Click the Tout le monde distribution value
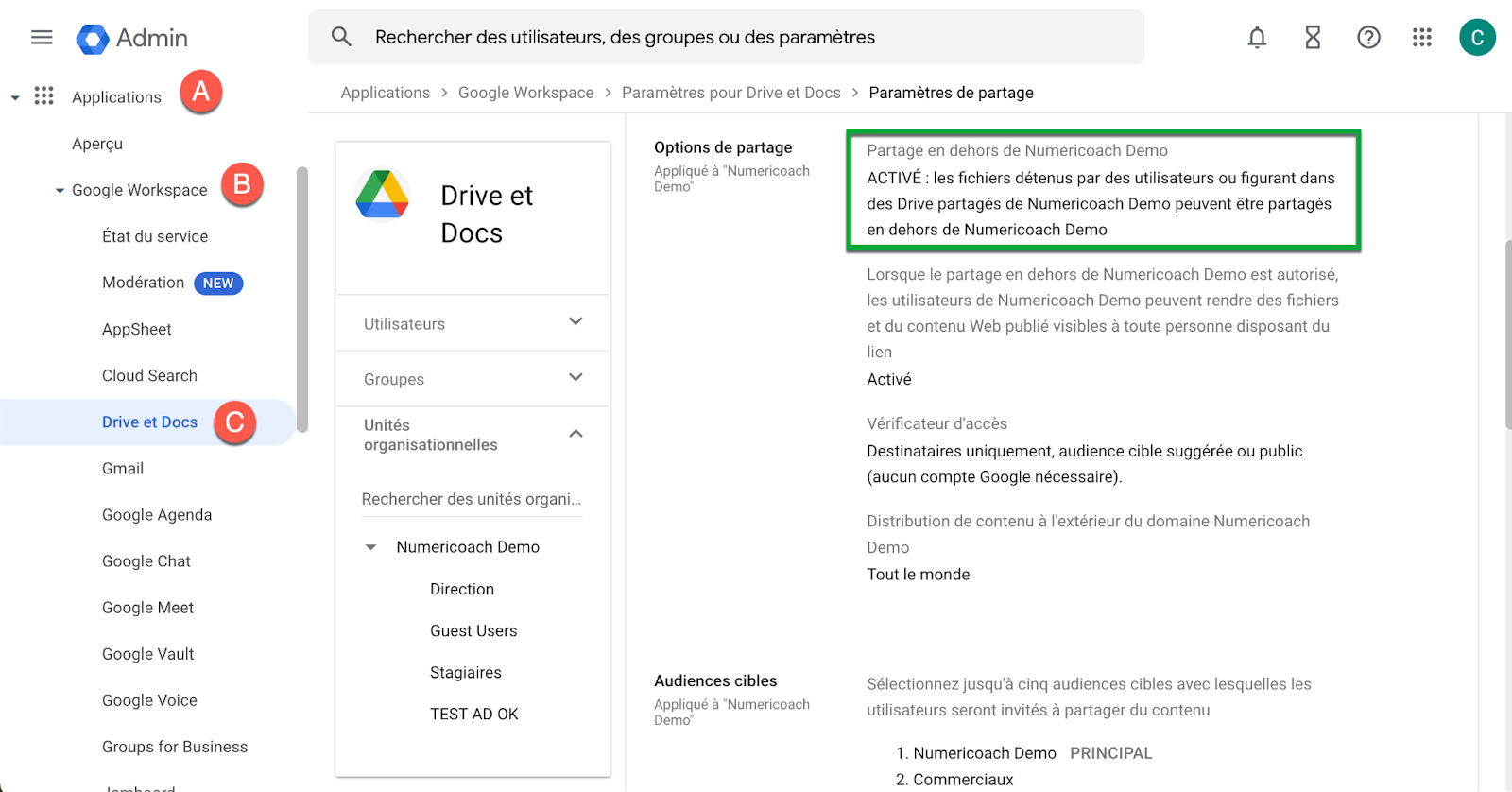The width and height of the screenshot is (1512, 792). (x=918, y=574)
